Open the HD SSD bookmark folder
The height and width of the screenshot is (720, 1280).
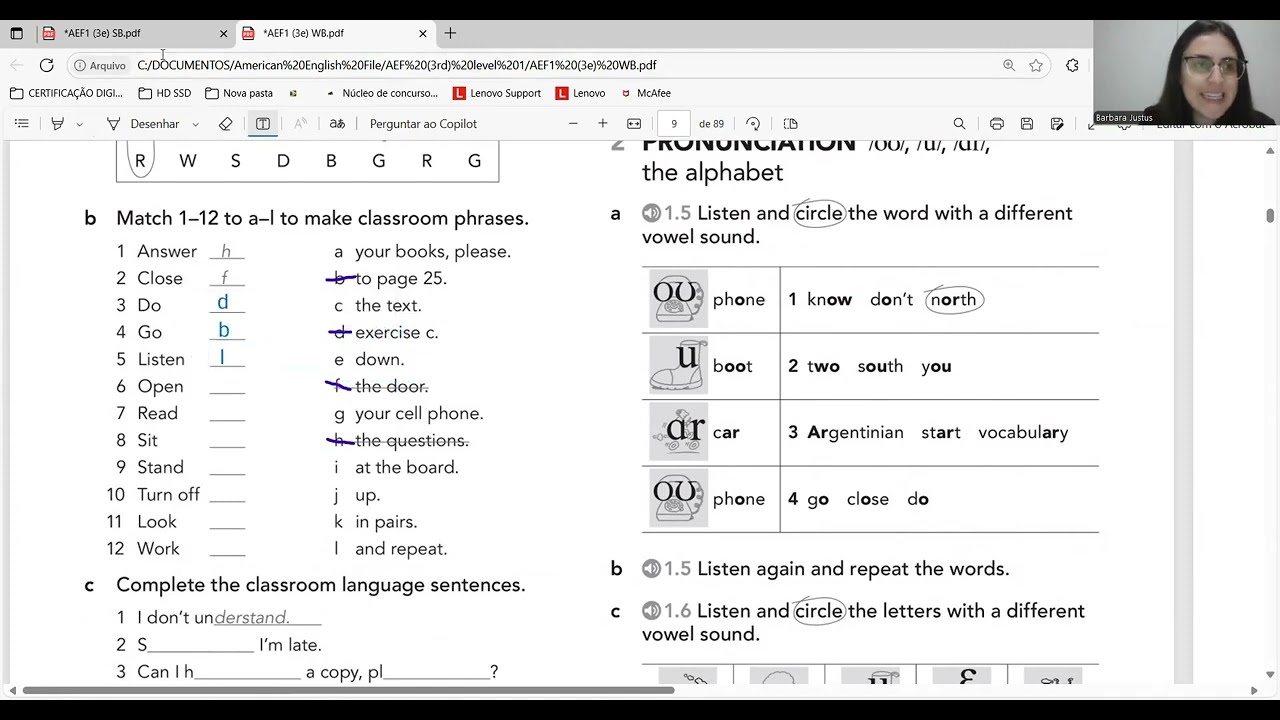[x=165, y=93]
